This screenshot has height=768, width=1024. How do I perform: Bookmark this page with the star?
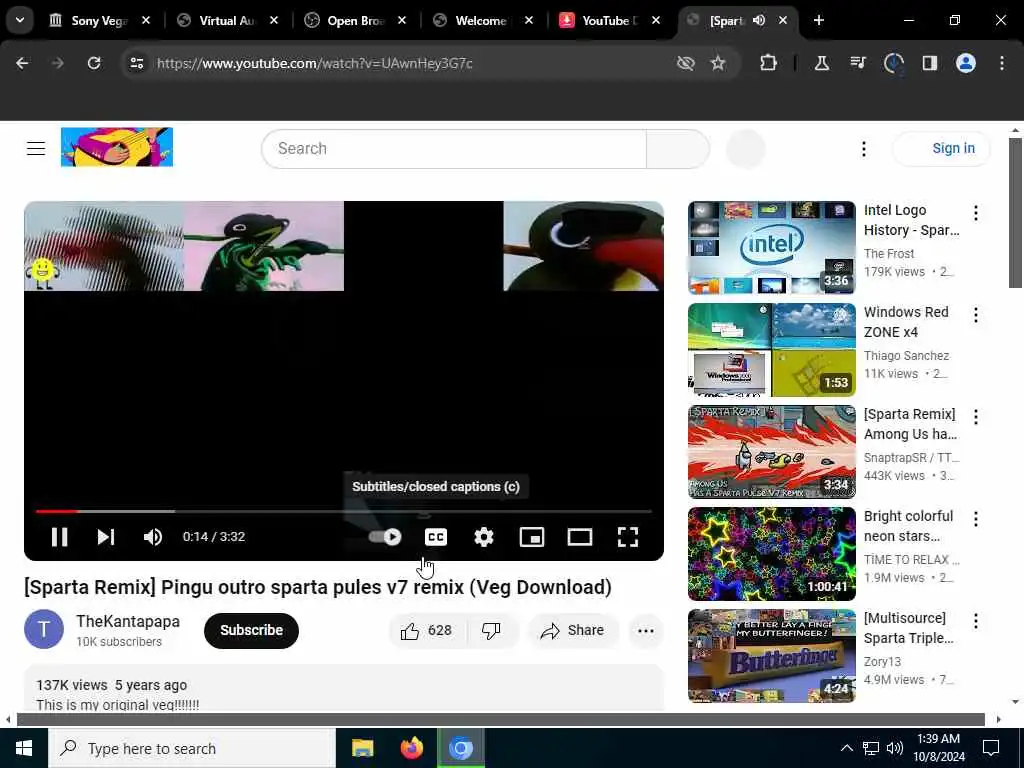[x=718, y=63]
